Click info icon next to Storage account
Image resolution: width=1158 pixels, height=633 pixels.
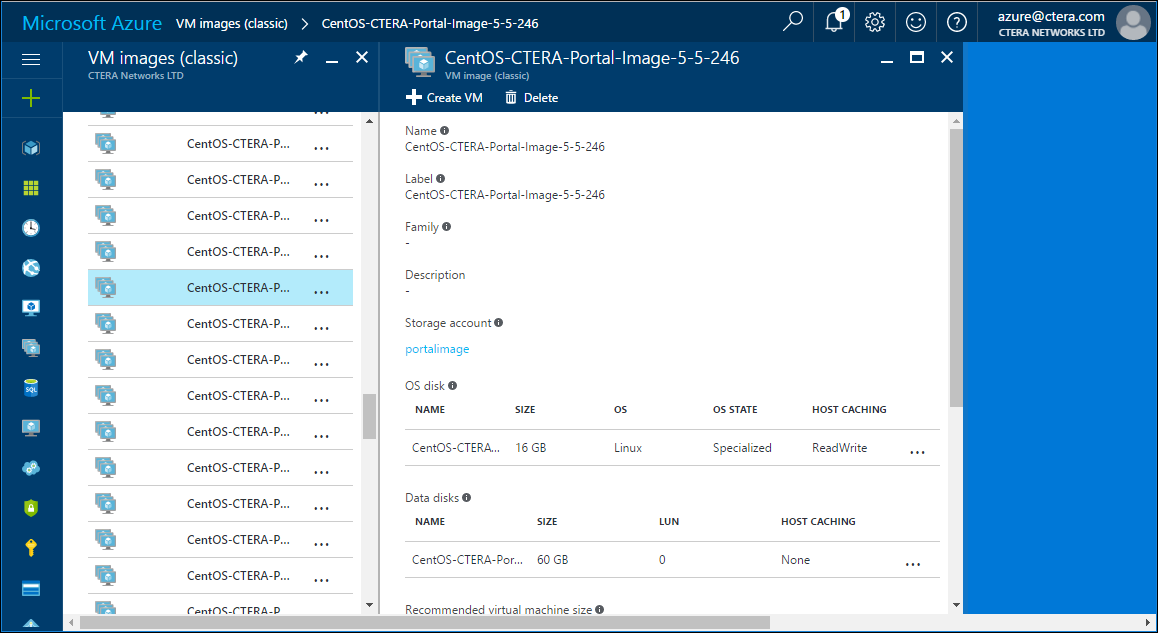499,323
